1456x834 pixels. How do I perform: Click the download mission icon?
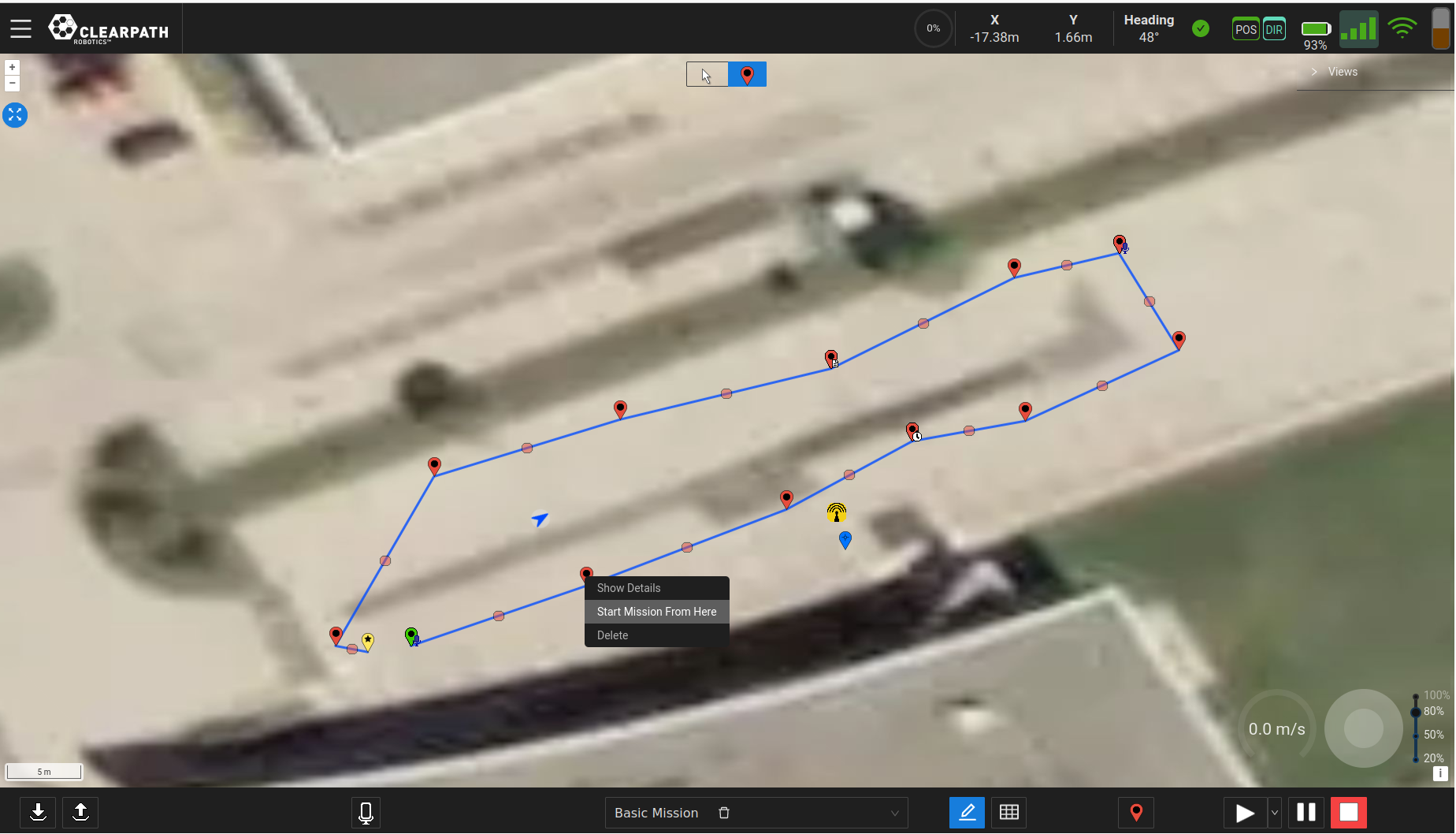[x=38, y=812]
